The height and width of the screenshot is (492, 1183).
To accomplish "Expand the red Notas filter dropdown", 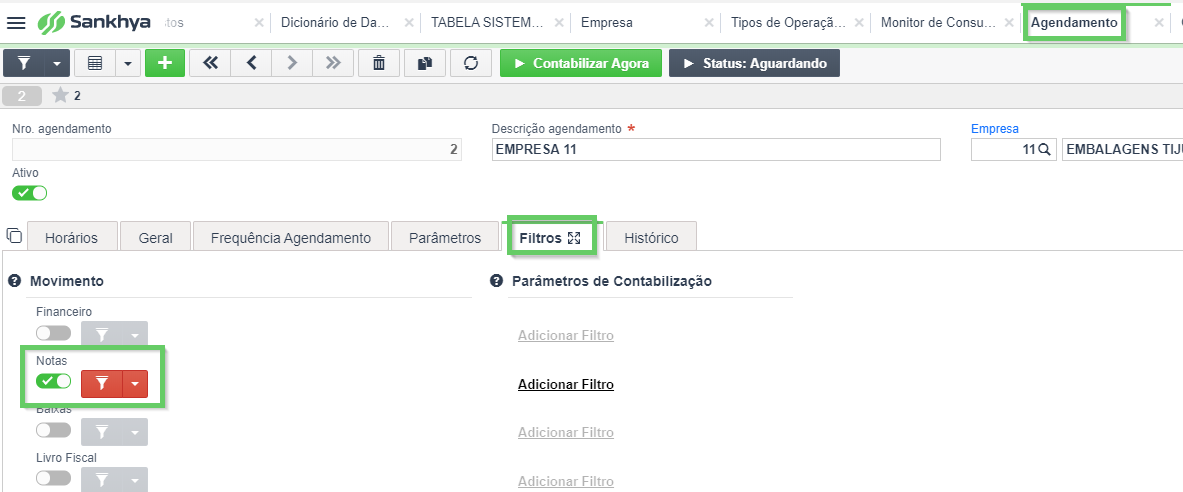I will point(135,384).
